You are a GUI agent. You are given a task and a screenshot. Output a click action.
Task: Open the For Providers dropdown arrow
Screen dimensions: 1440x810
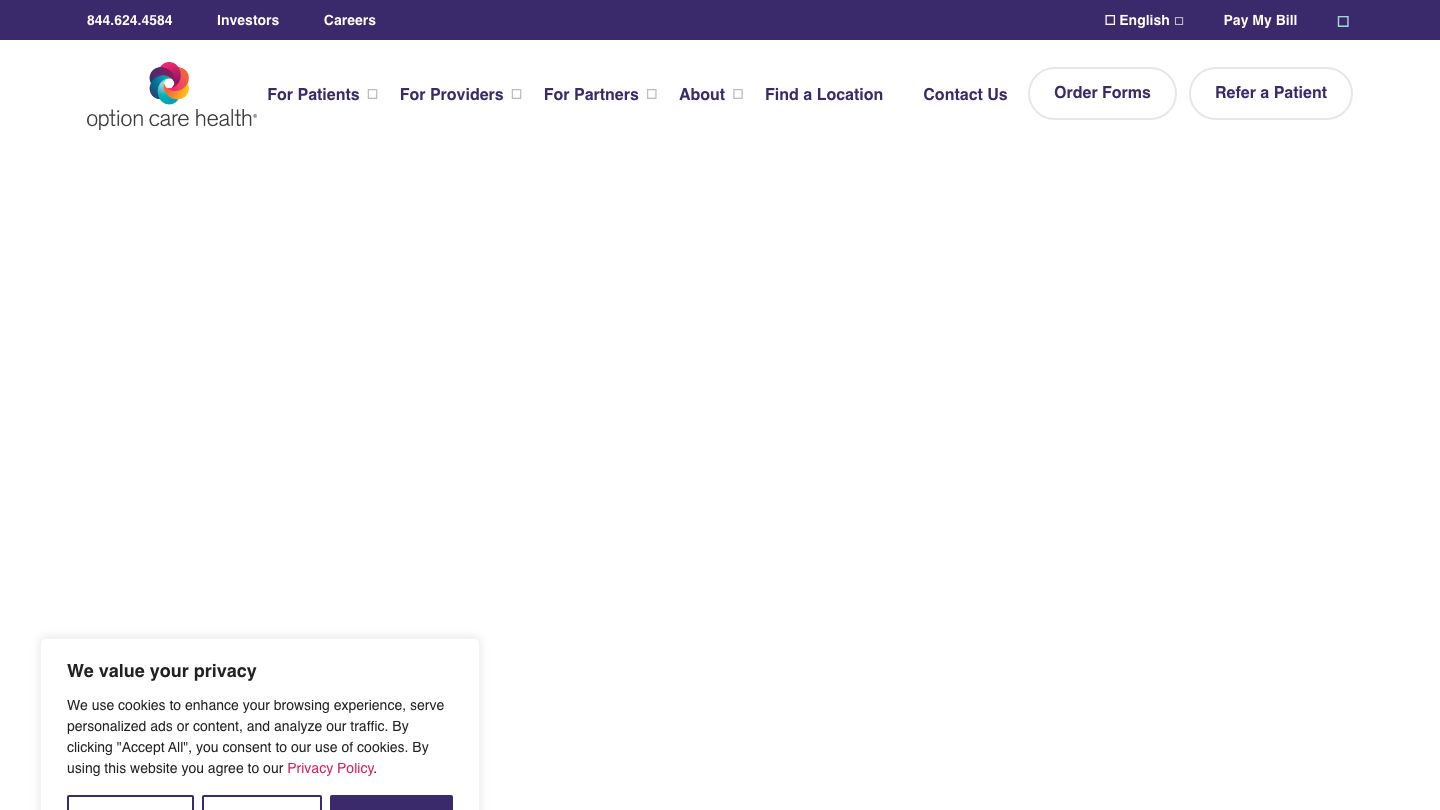click(517, 94)
